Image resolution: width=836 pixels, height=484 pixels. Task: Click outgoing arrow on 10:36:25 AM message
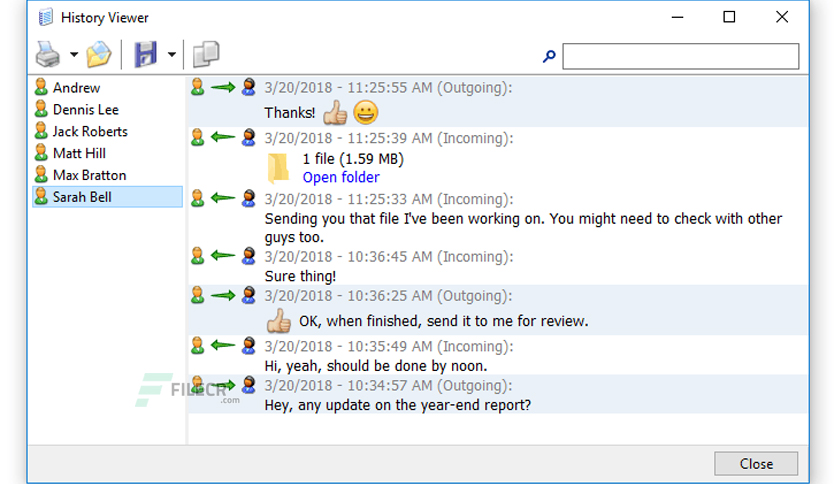coord(223,295)
